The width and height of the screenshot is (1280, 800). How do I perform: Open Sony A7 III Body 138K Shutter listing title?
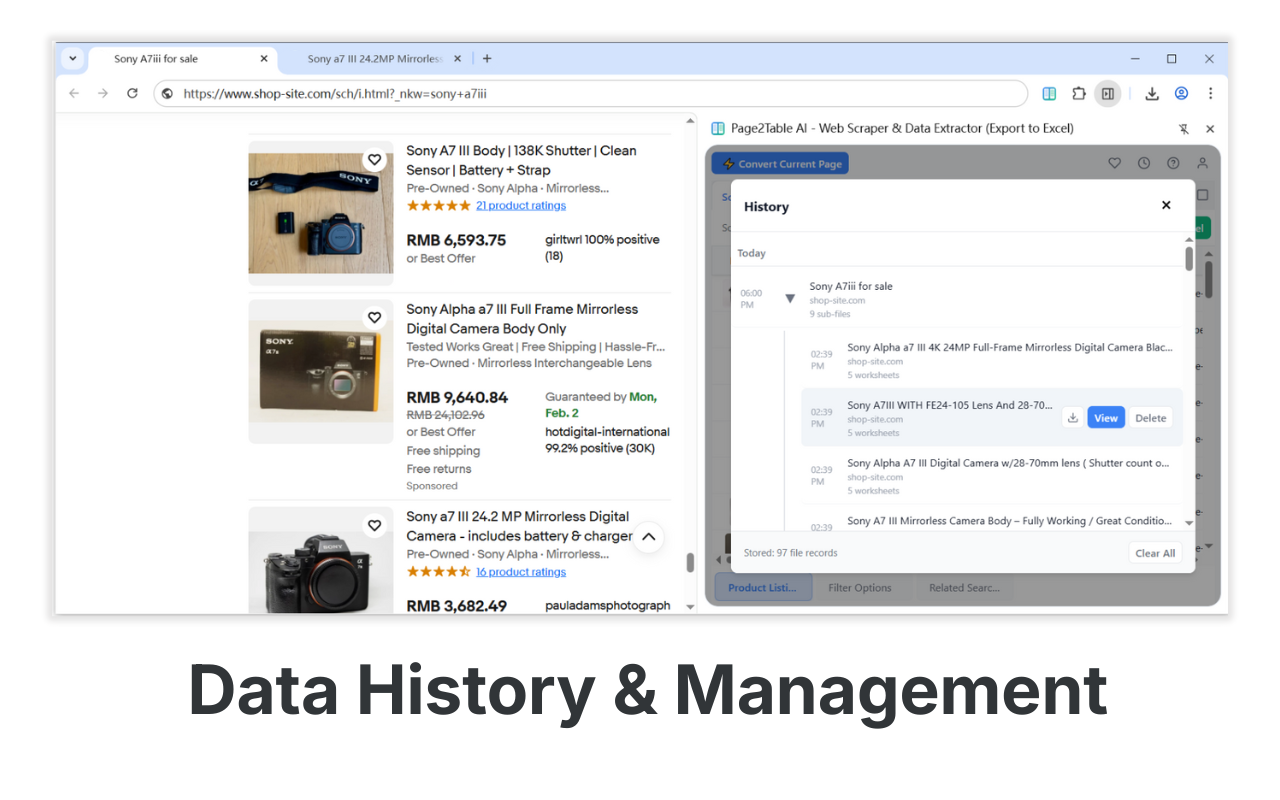(x=522, y=160)
